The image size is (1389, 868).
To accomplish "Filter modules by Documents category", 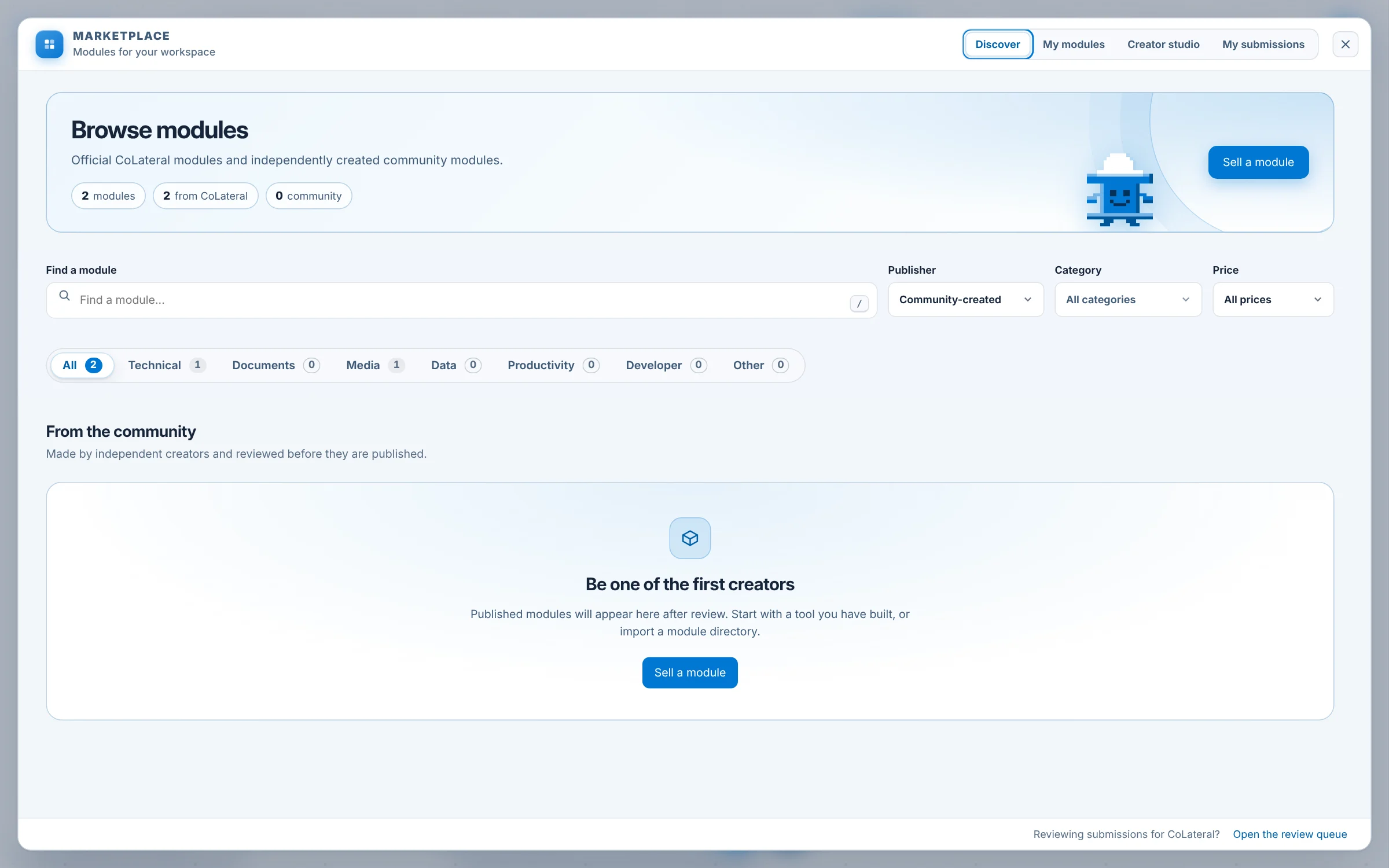I will [276, 365].
